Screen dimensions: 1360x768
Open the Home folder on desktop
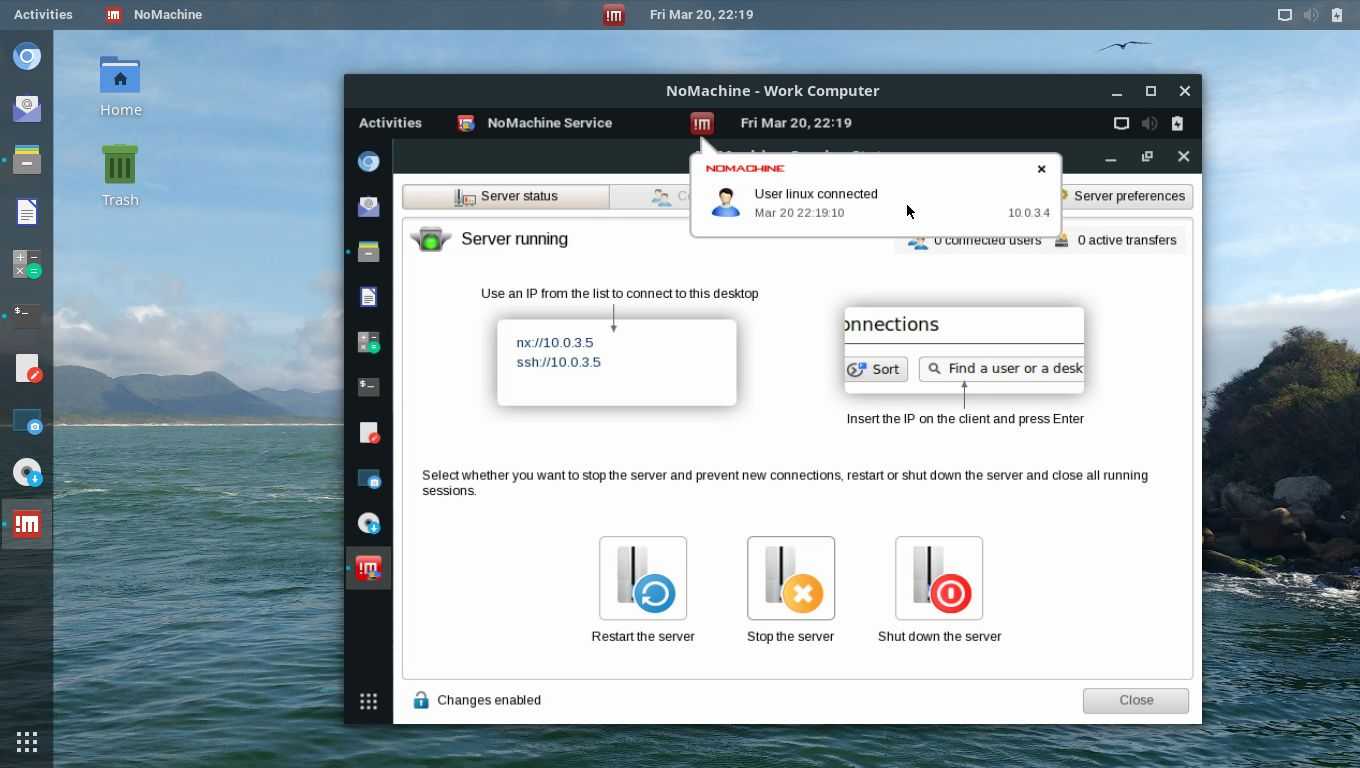click(x=120, y=86)
